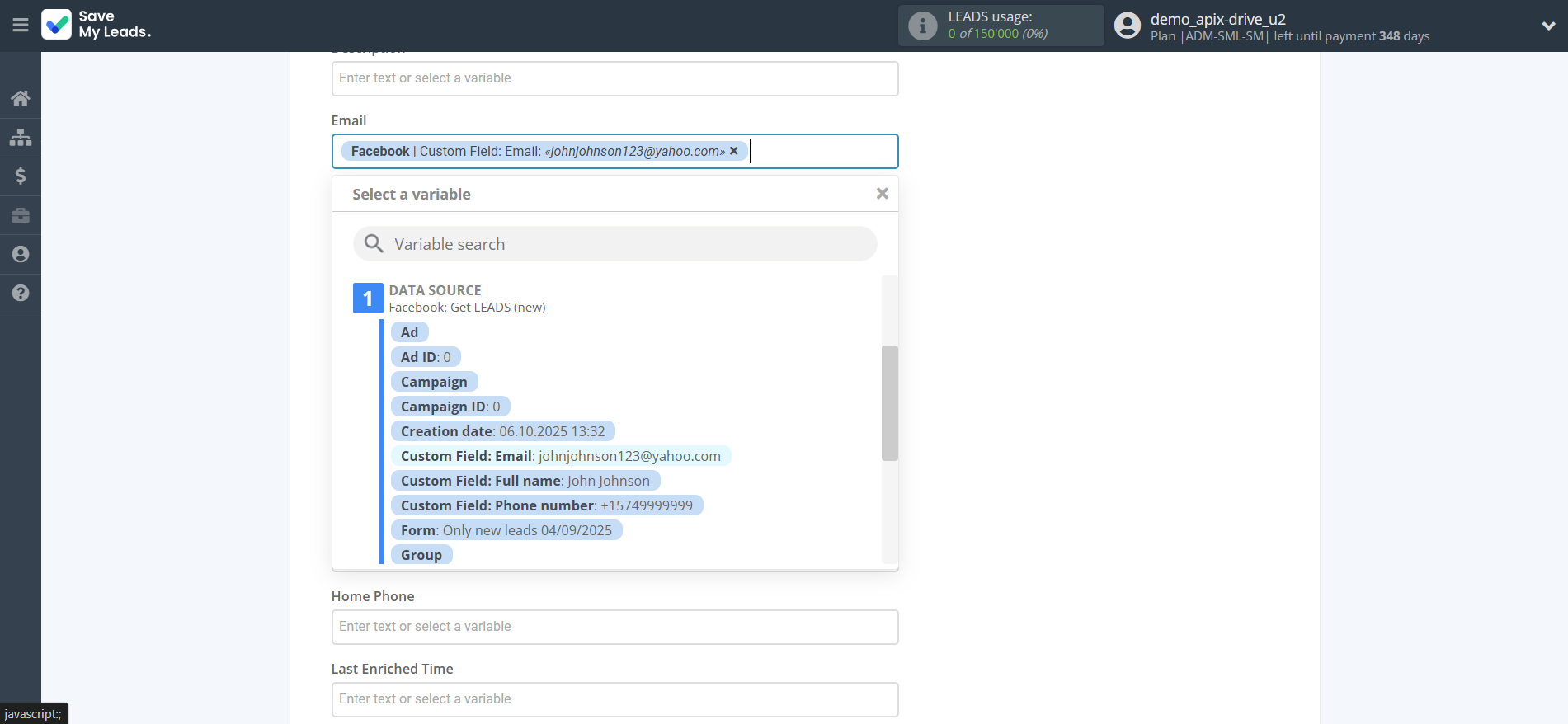Image resolution: width=1568 pixels, height=724 pixels.
Task: Click the Last Enriched Time field
Action: (x=614, y=699)
